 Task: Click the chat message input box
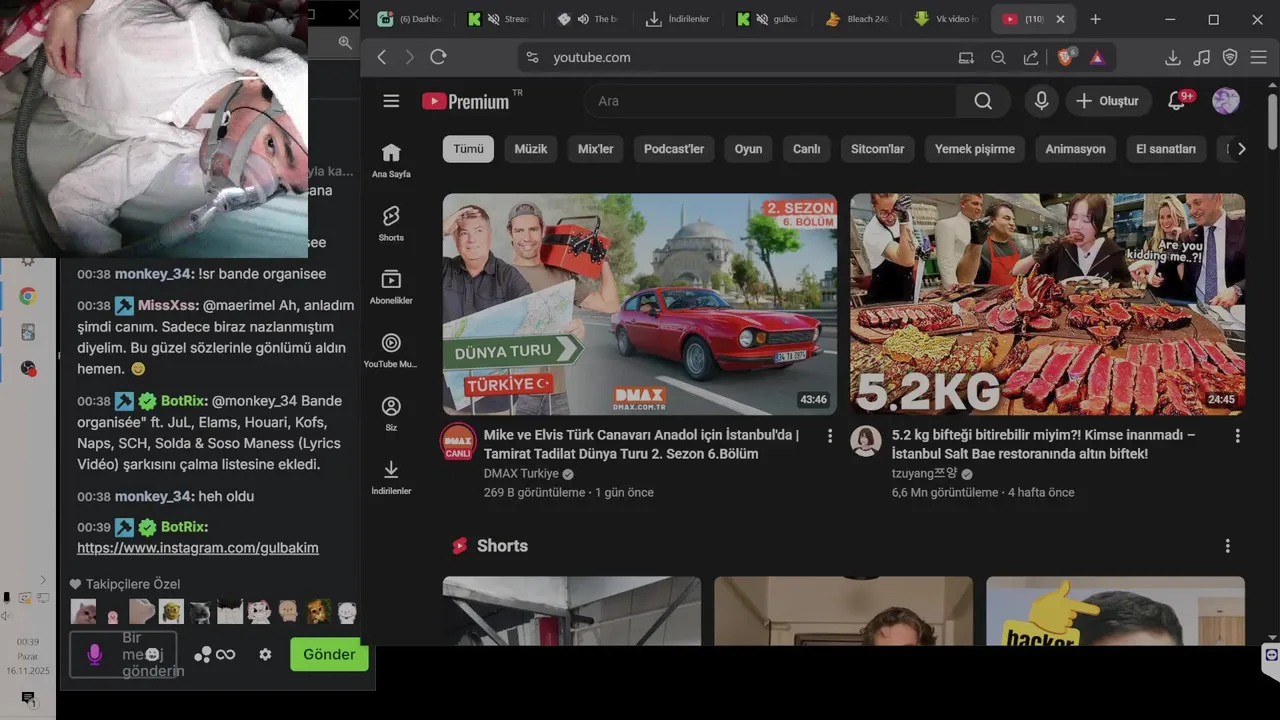(123, 654)
